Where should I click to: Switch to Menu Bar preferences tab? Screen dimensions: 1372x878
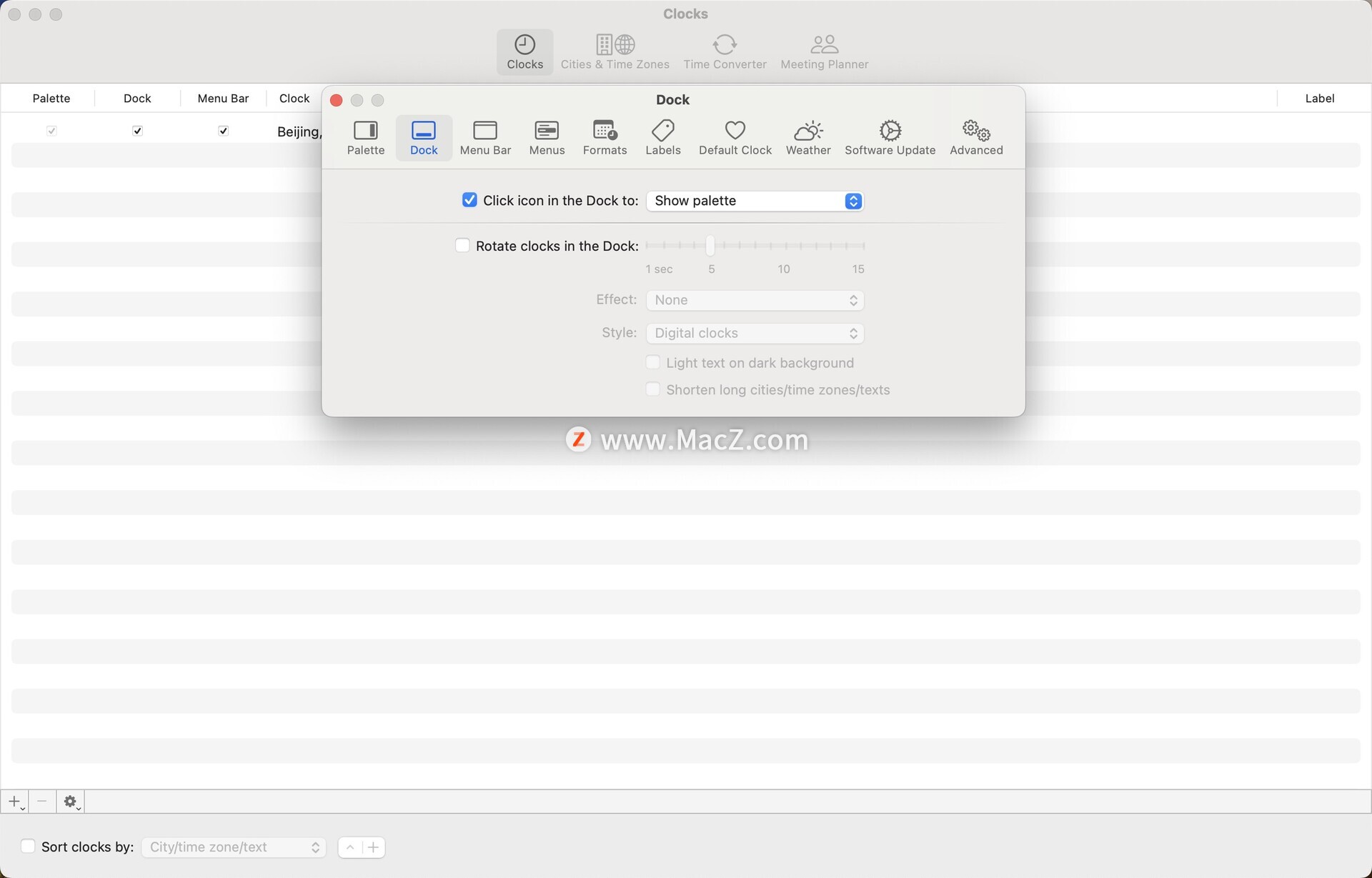(x=485, y=137)
